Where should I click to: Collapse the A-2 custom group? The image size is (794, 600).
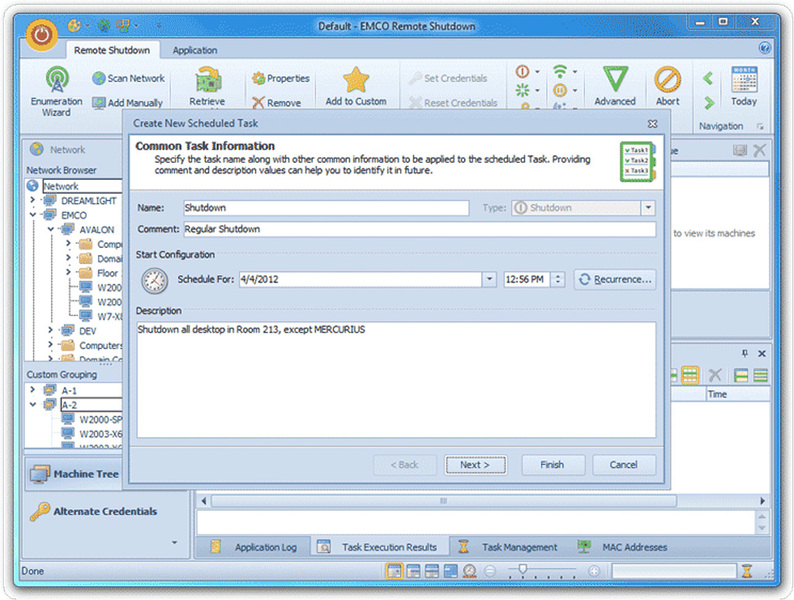pos(33,405)
